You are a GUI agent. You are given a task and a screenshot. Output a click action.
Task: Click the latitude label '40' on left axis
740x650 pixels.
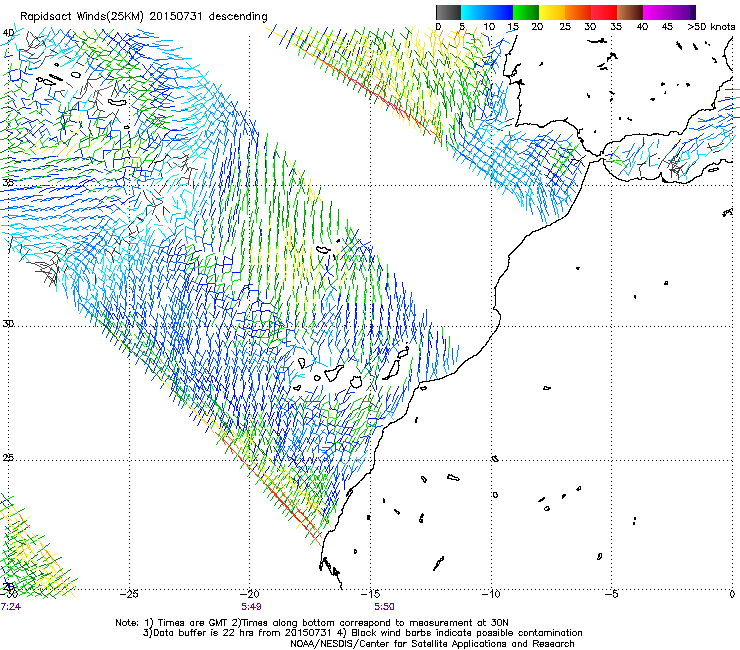point(8,33)
